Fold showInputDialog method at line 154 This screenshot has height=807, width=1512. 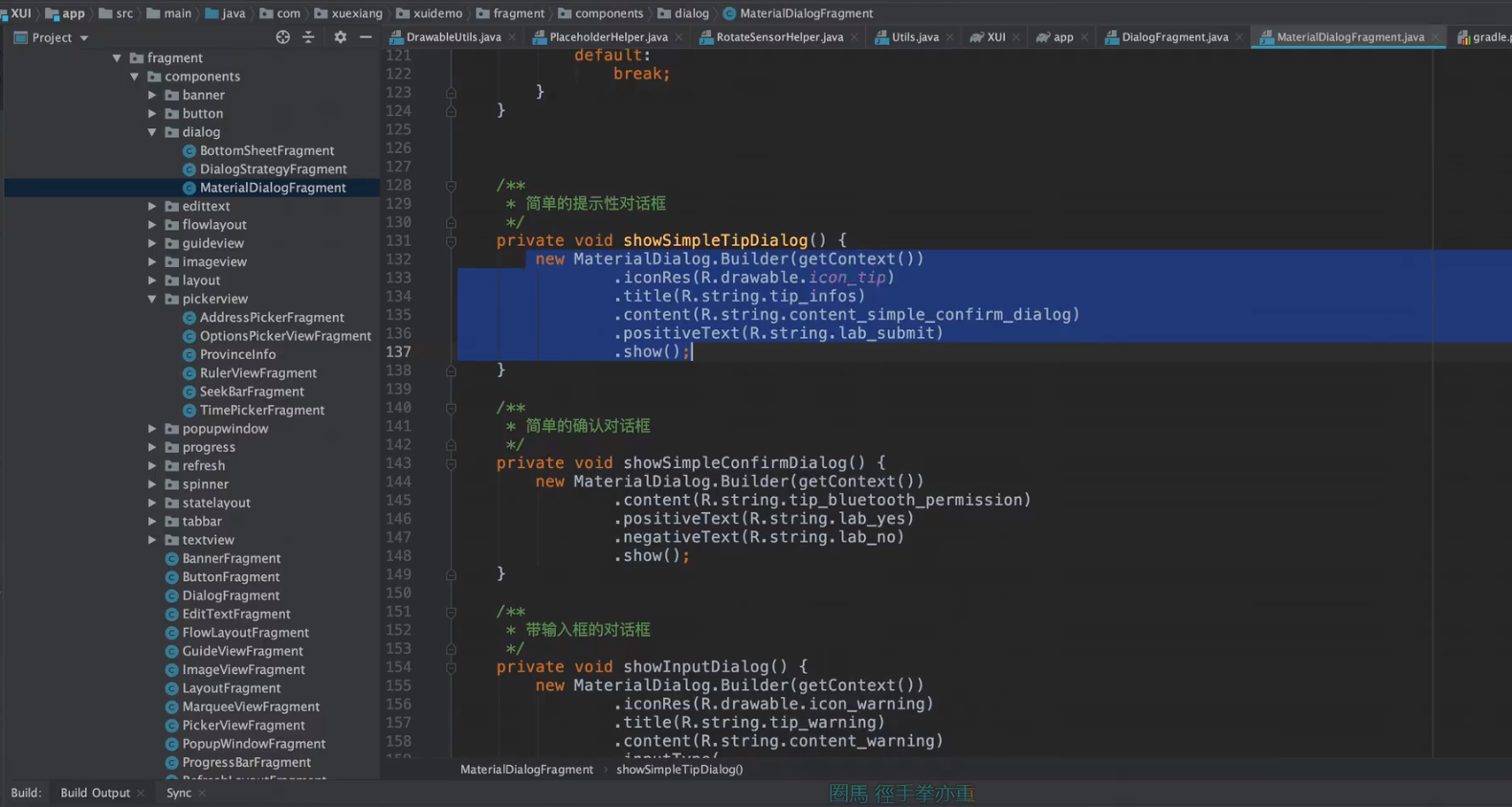point(451,667)
